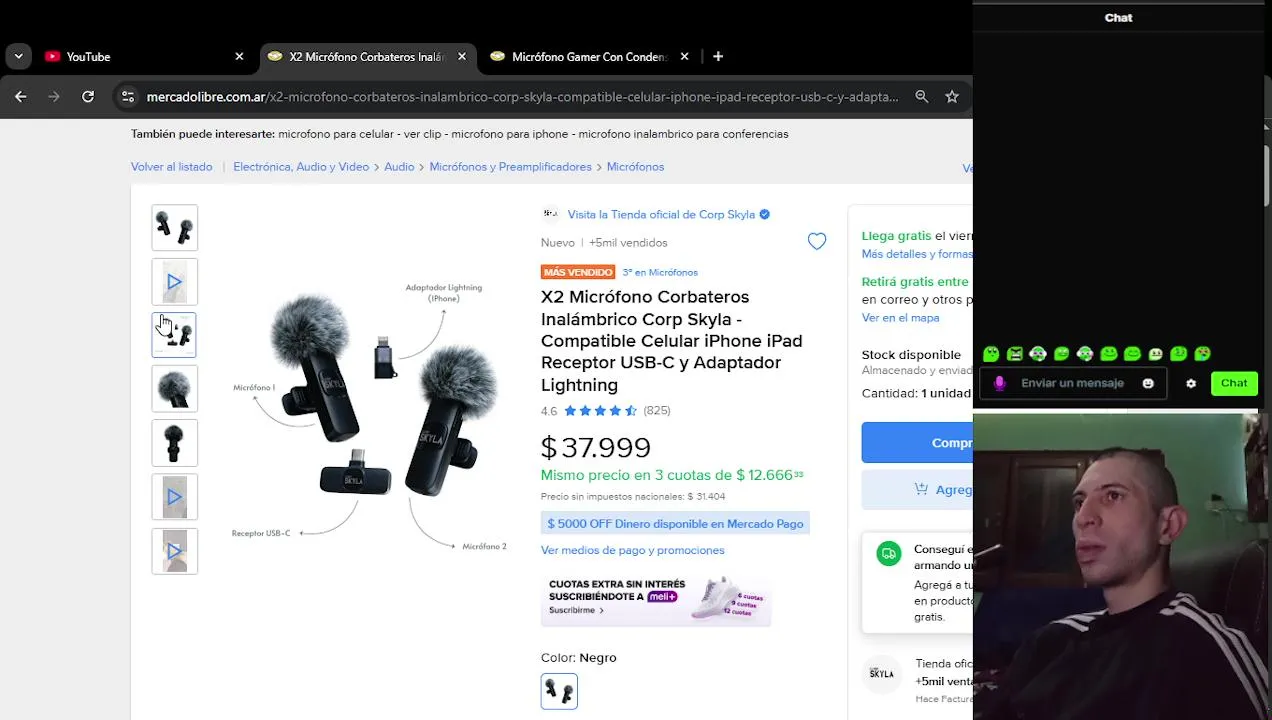Viewport: 1272px width, 720px height.
Task: Bookmark page with the star icon
Action: pos(952,97)
